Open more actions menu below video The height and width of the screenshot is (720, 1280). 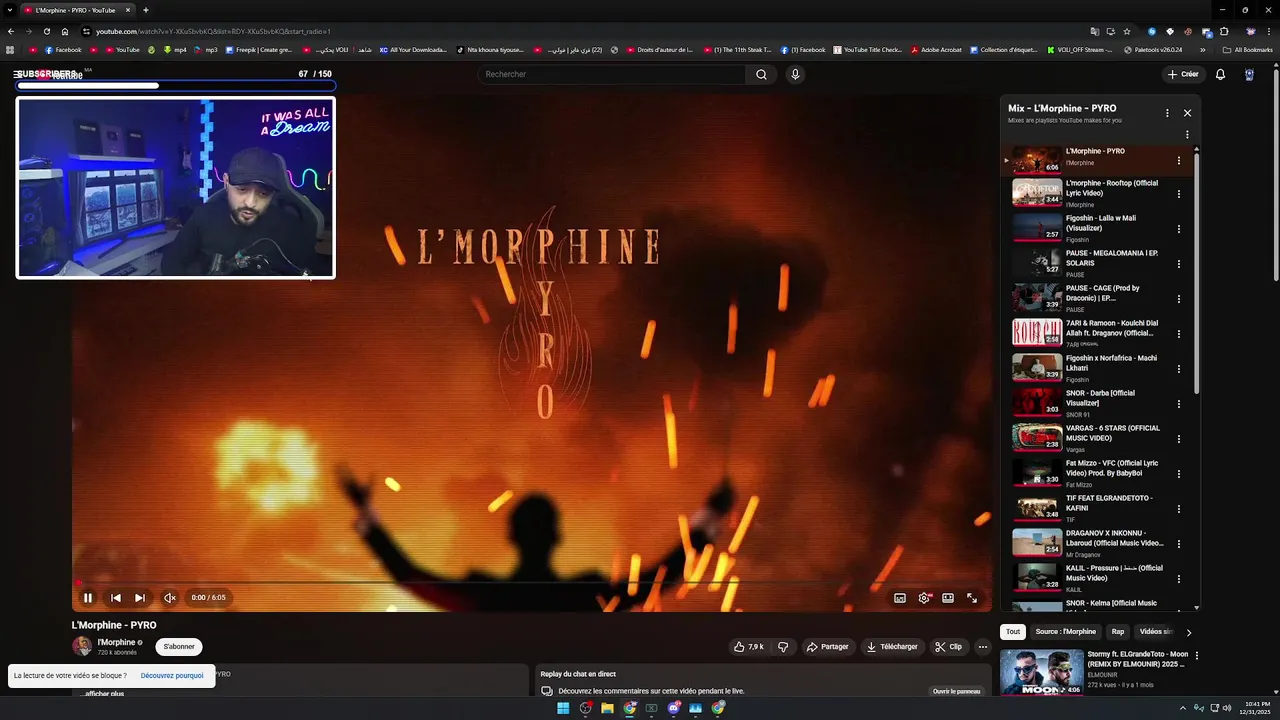coord(983,647)
